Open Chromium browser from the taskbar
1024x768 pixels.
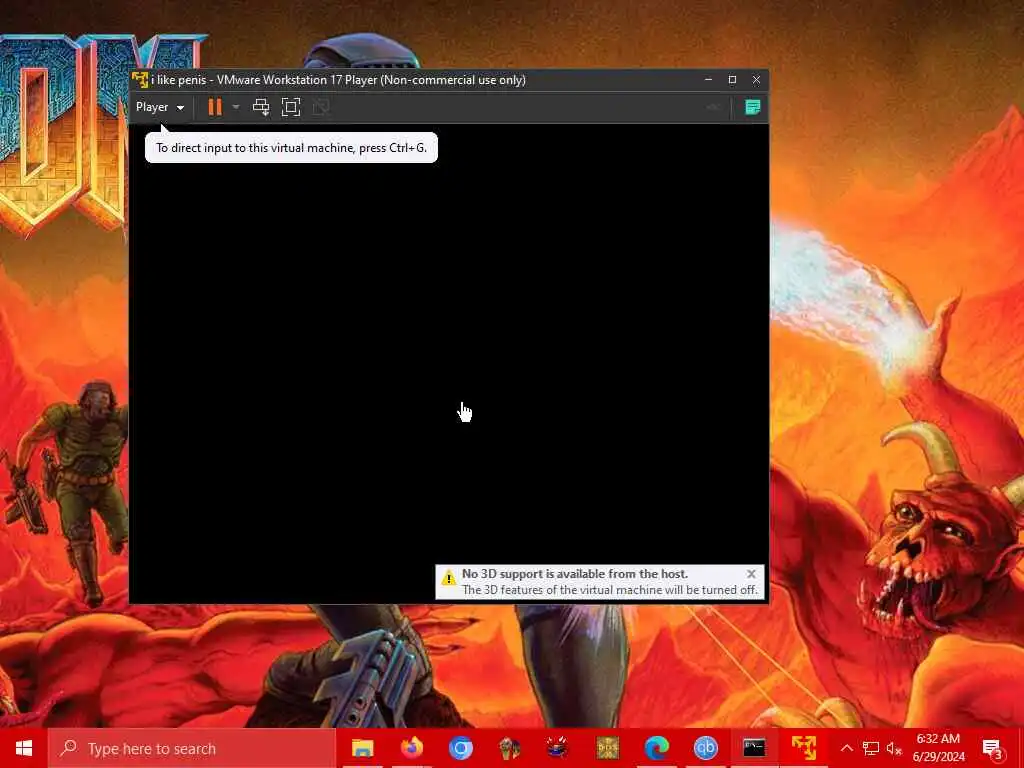[x=460, y=748]
